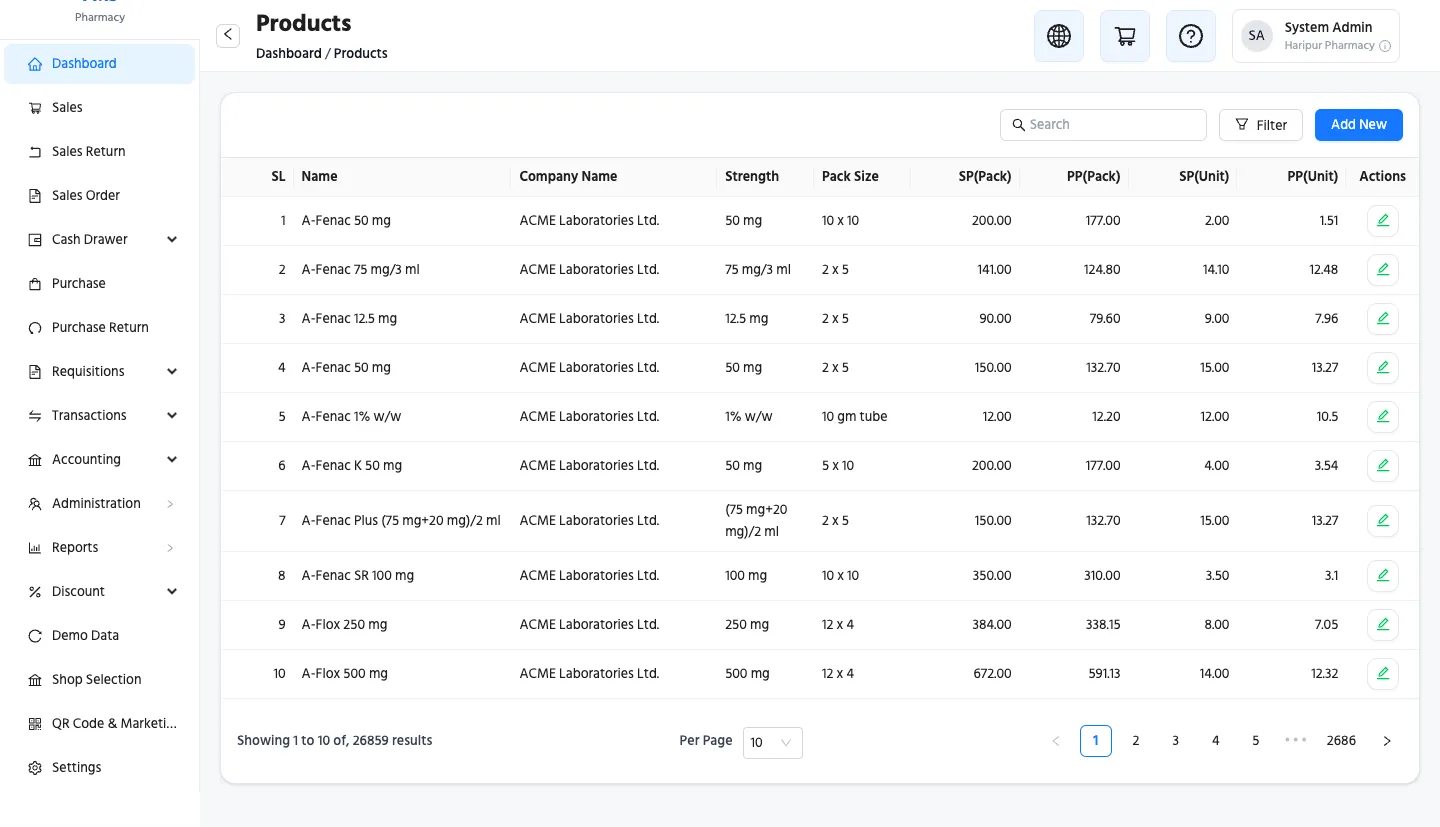1440x827 pixels.
Task: Click the back arrow beside Products title
Action: coord(228,35)
